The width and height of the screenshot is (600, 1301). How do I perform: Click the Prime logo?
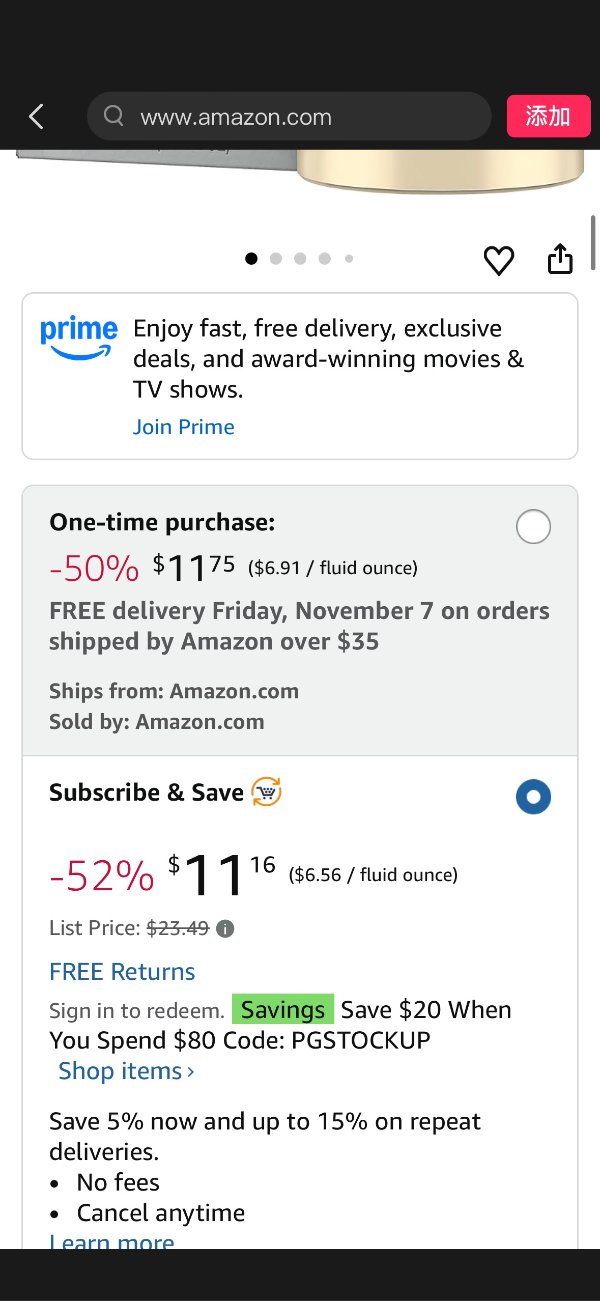78,338
